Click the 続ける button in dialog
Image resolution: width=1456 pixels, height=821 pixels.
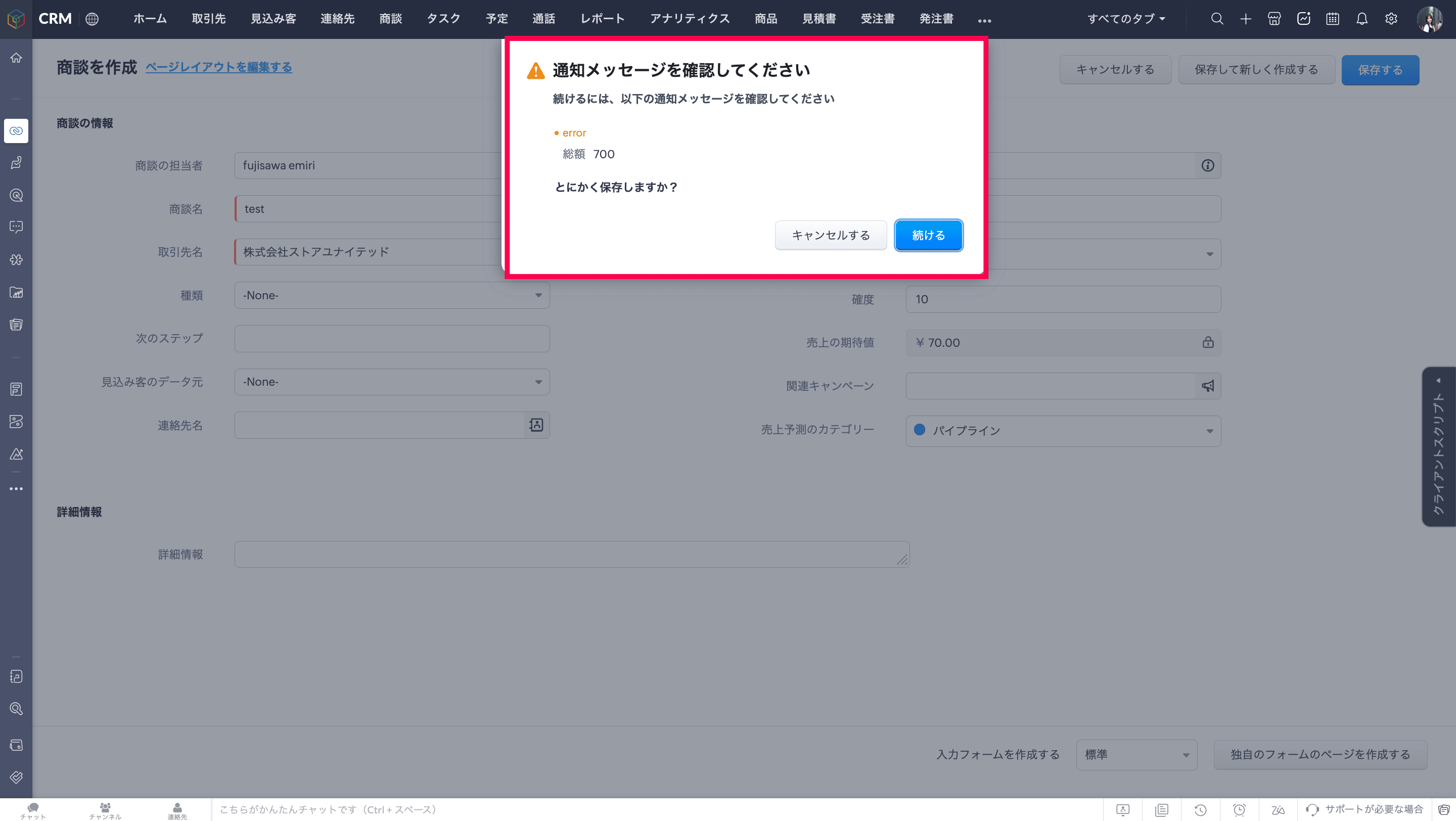(x=928, y=235)
